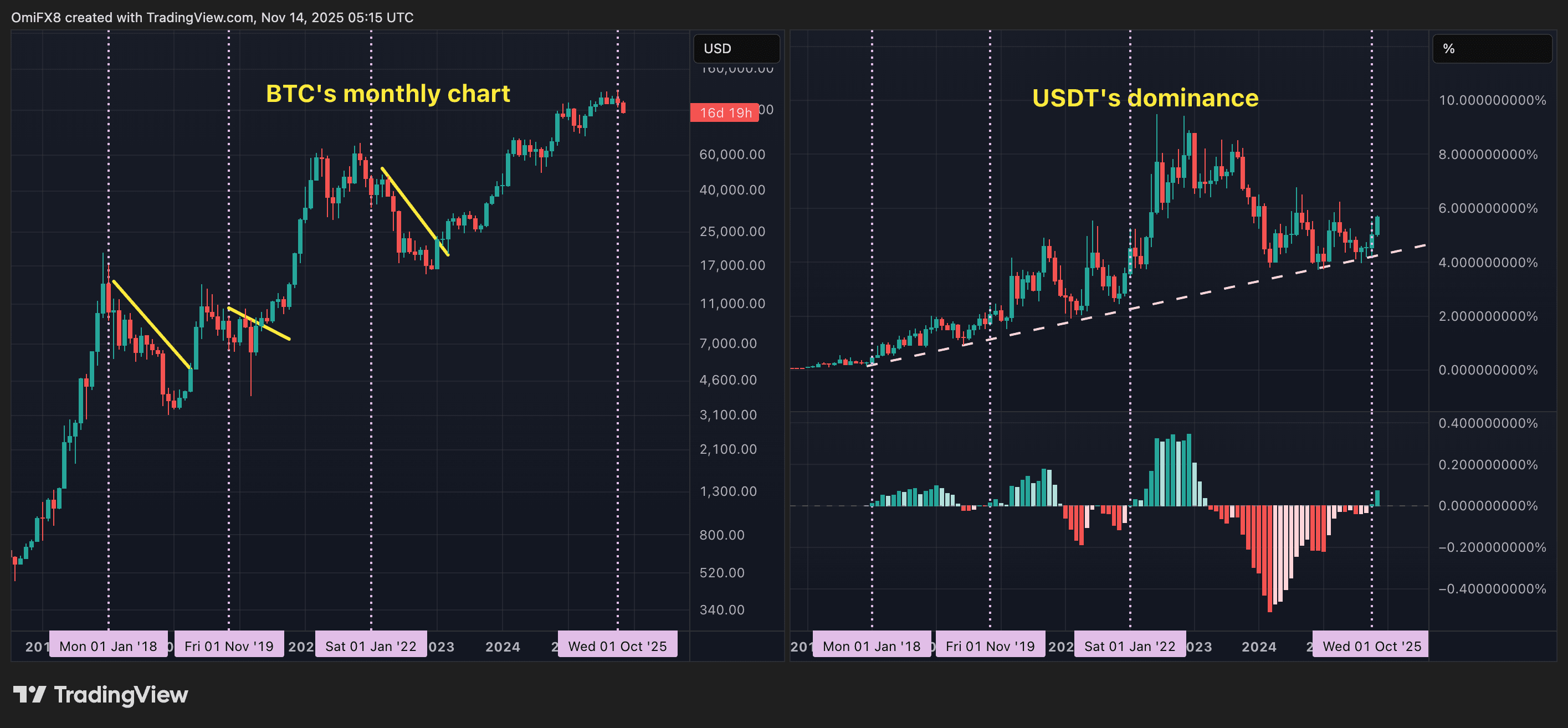Click the Wed 01 Oct '25 marker on USDT chart
Image resolution: width=1568 pixels, height=728 pixels.
pyautogui.click(x=1370, y=645)
